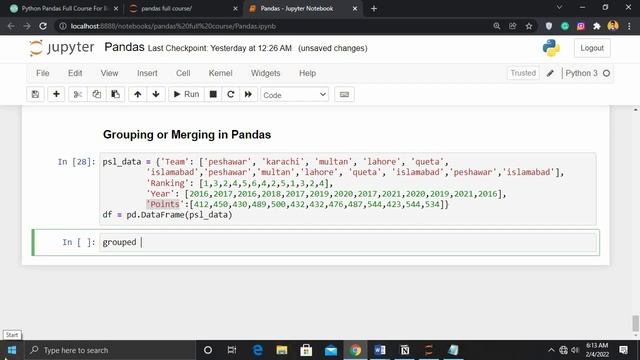Select the psl_data code cell In [28]
This screenshot has width=640, height=360.
347,188
